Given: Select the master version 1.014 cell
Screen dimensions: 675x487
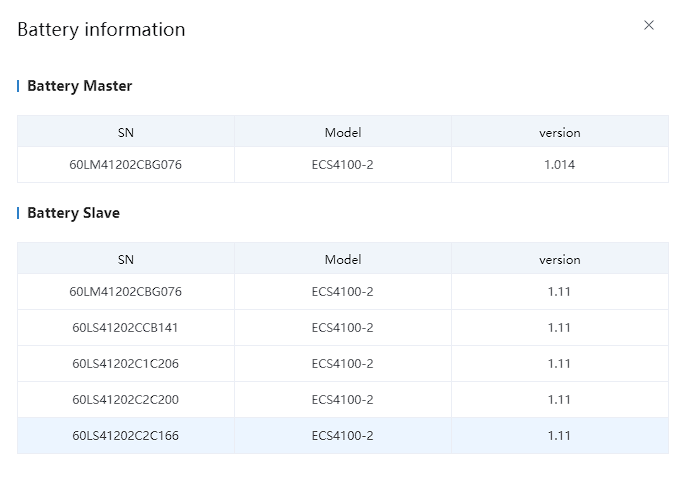Looking at the screenshot, I should (559, 164).
